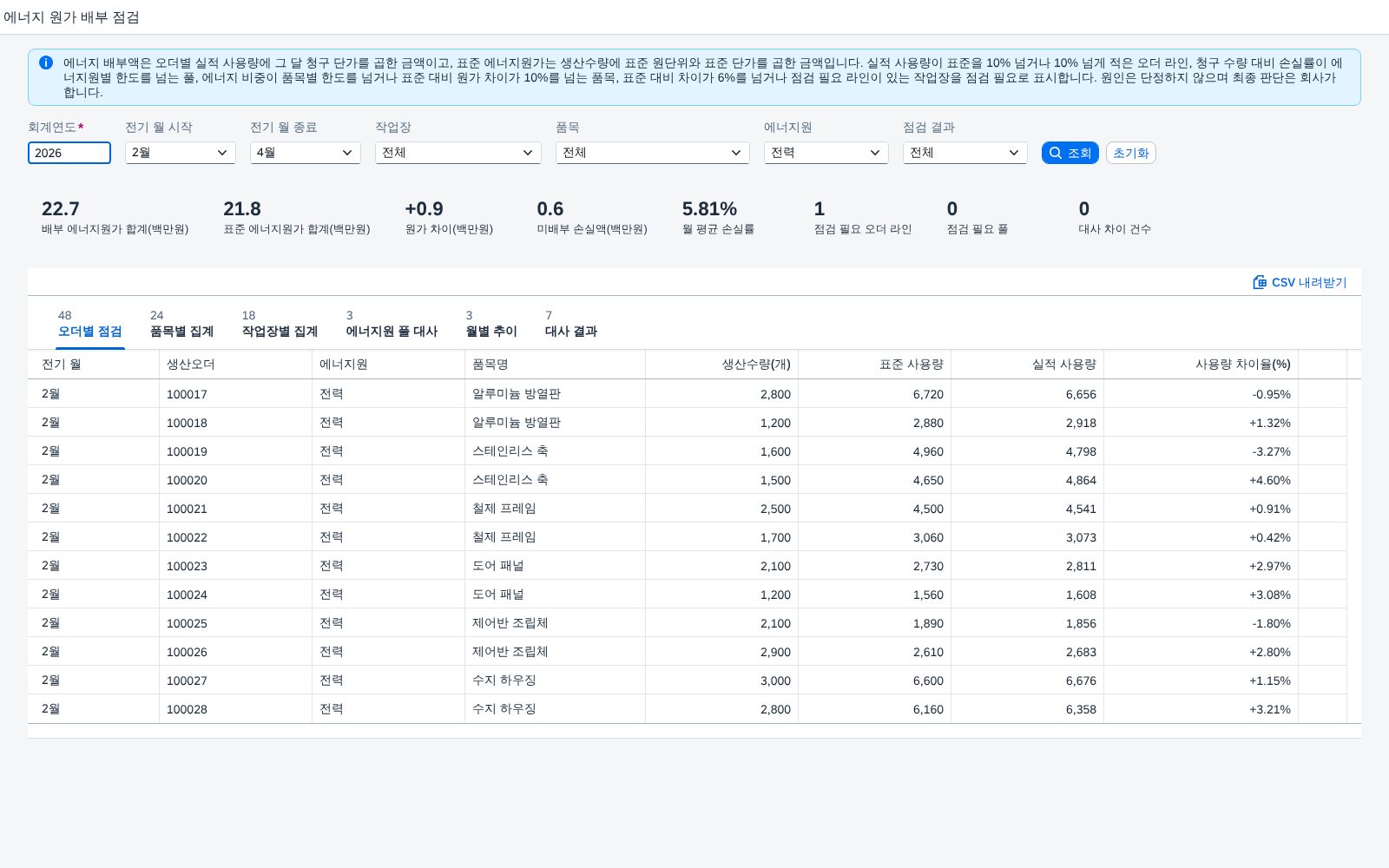Click the -3.27% difference rate value
Screen dimensions: 1389x868
coord(1271,451)
